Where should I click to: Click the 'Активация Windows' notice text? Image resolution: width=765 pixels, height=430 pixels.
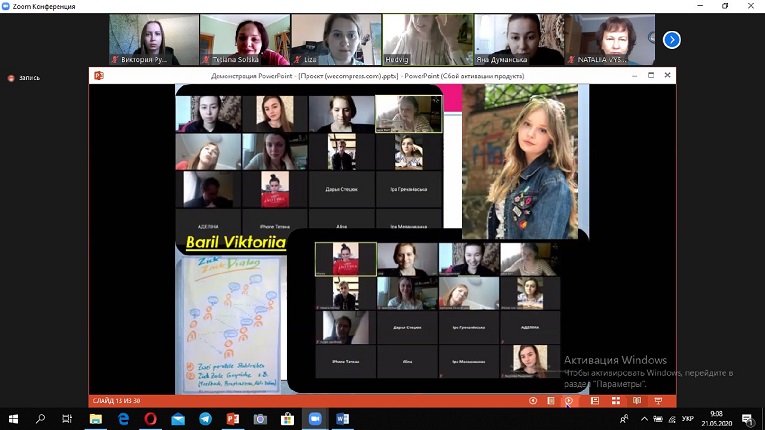click(615, 360)
